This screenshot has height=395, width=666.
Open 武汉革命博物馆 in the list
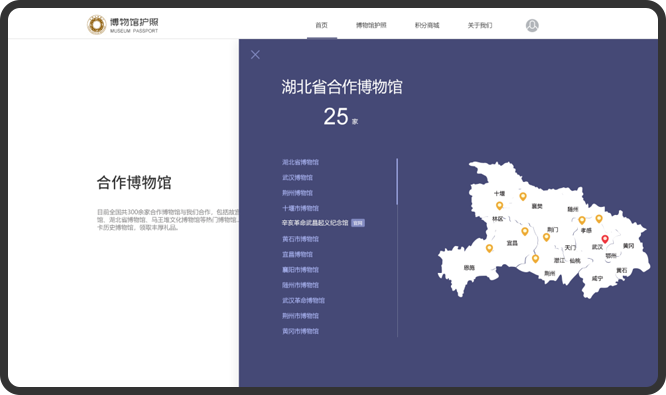tap(303, 300)
